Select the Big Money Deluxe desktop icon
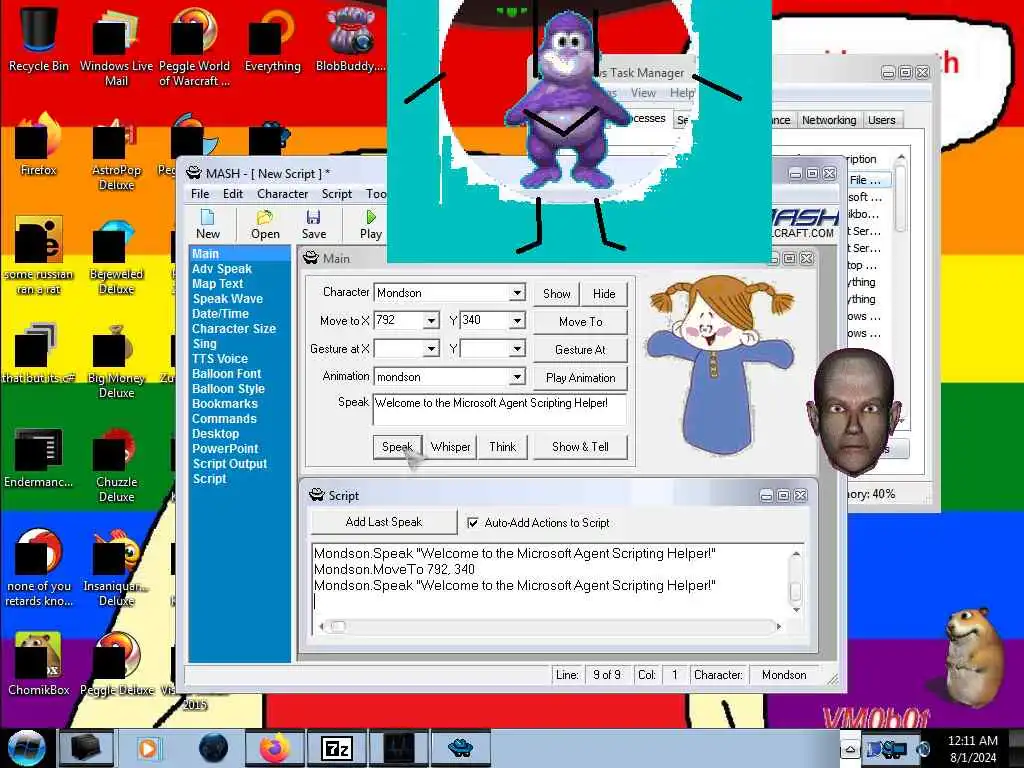The height and width of the screenshot is (768, 1024). click(116, 361)
